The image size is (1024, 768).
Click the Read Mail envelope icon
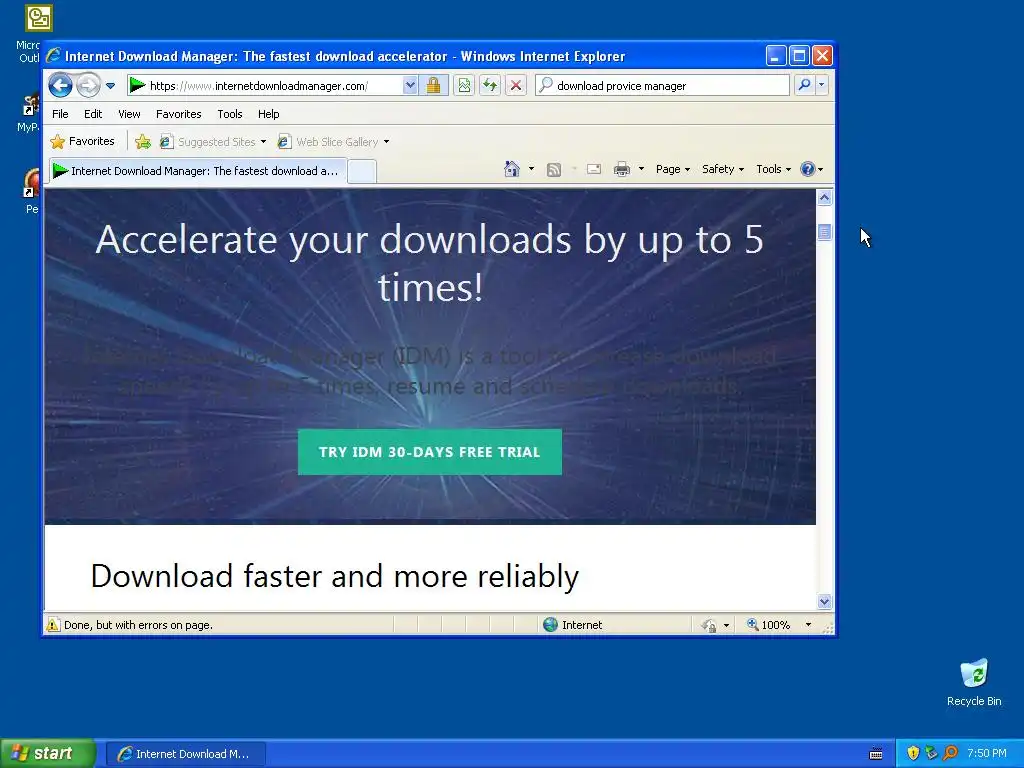594,169
